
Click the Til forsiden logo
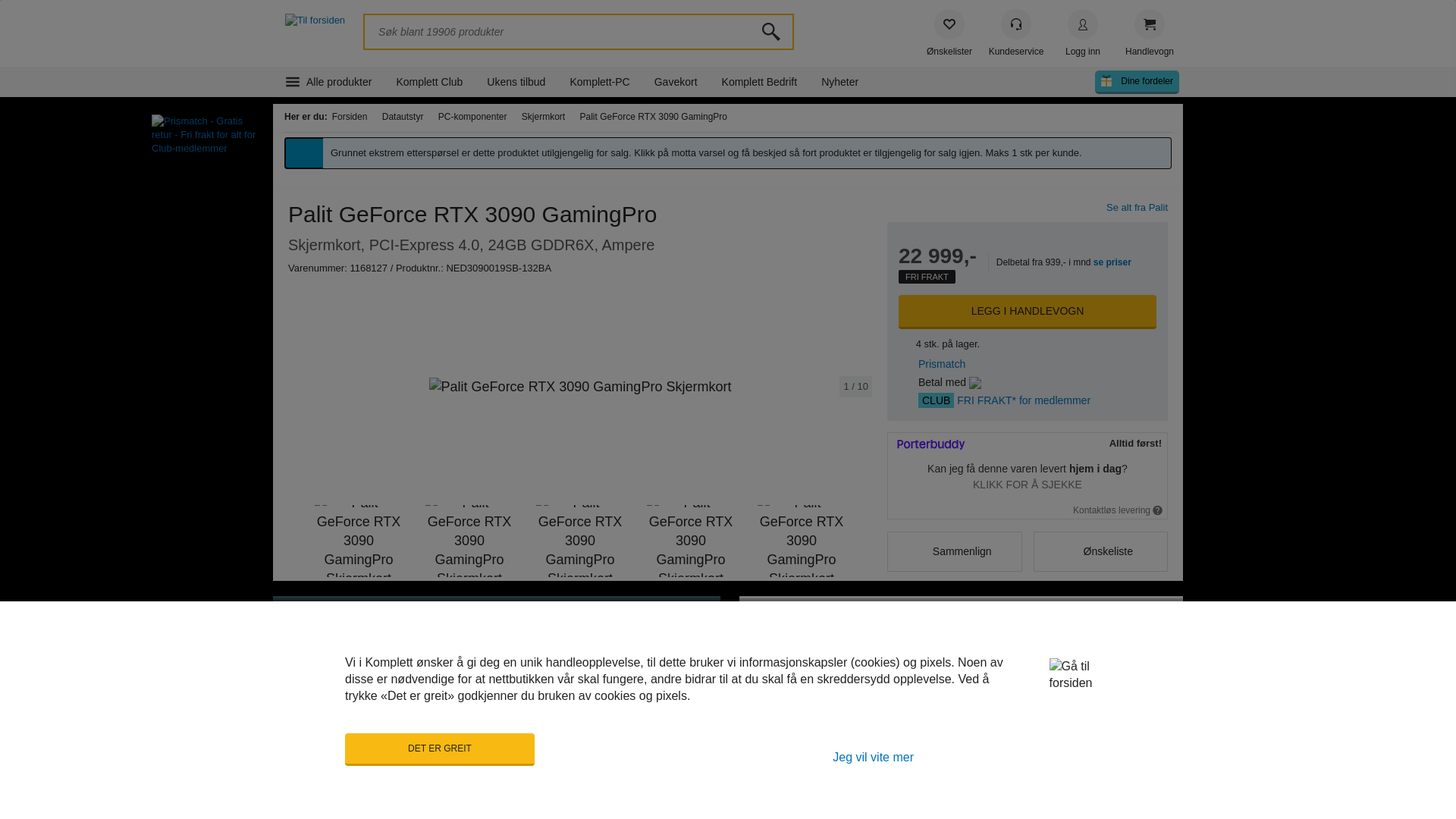point(315,20)
